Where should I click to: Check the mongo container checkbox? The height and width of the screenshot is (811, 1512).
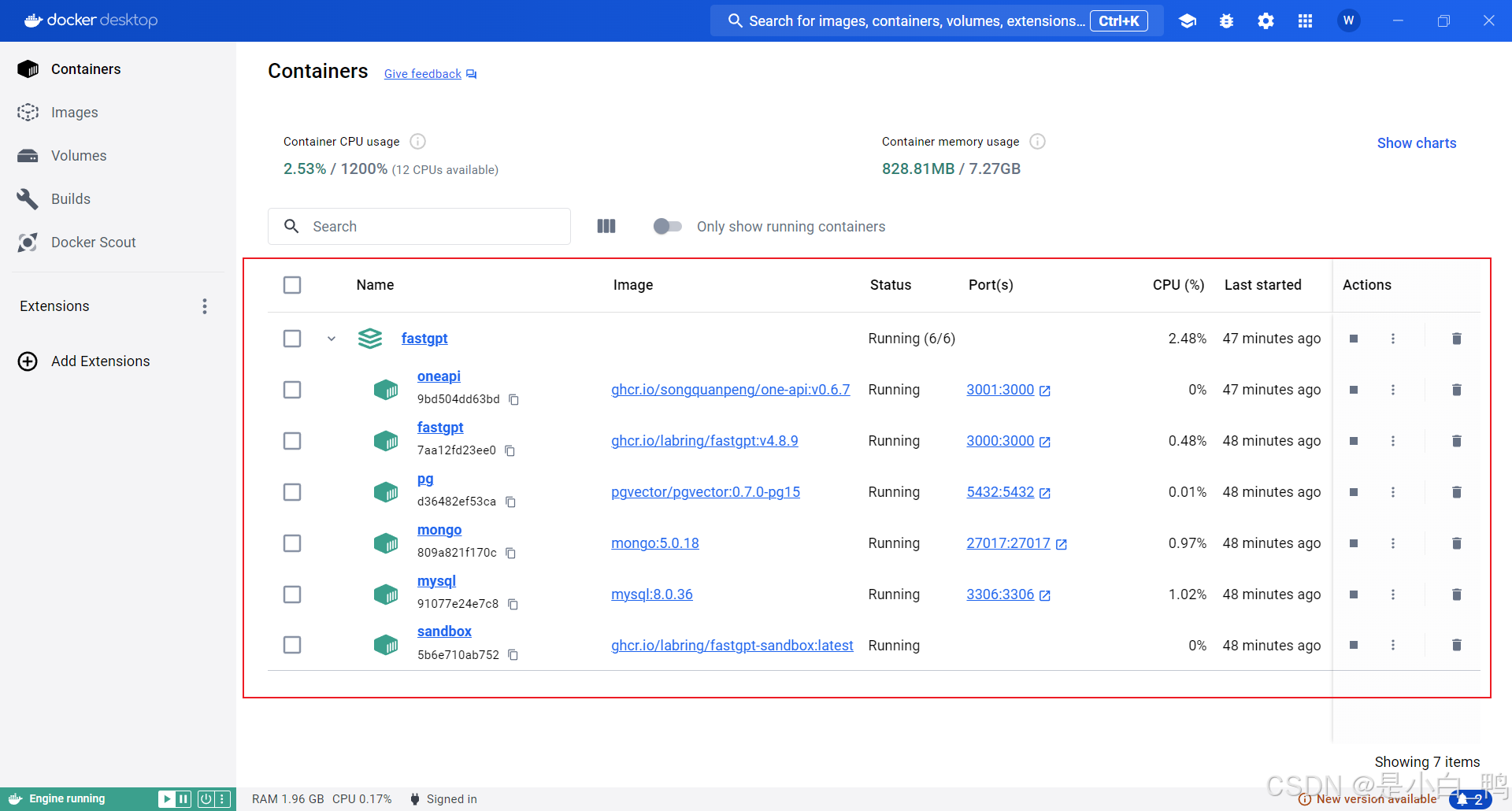(292, 543)
